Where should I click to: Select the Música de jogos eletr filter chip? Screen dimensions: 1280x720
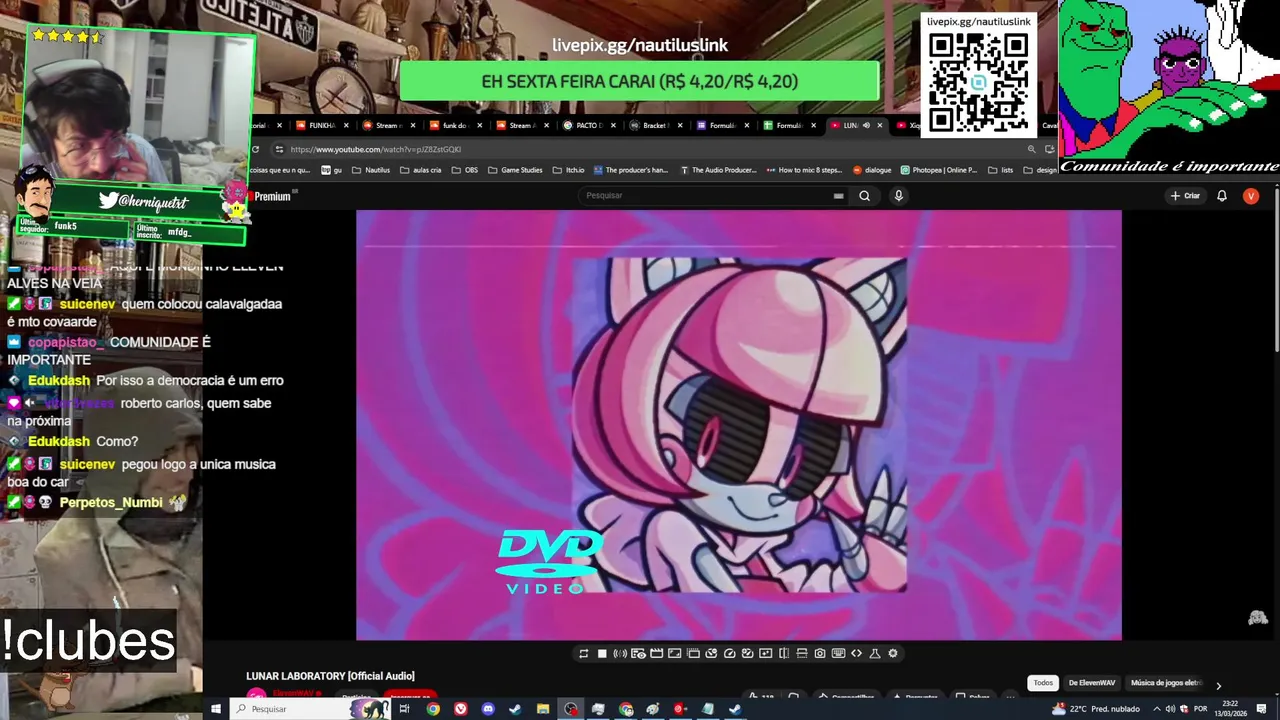click(1166, 683)
